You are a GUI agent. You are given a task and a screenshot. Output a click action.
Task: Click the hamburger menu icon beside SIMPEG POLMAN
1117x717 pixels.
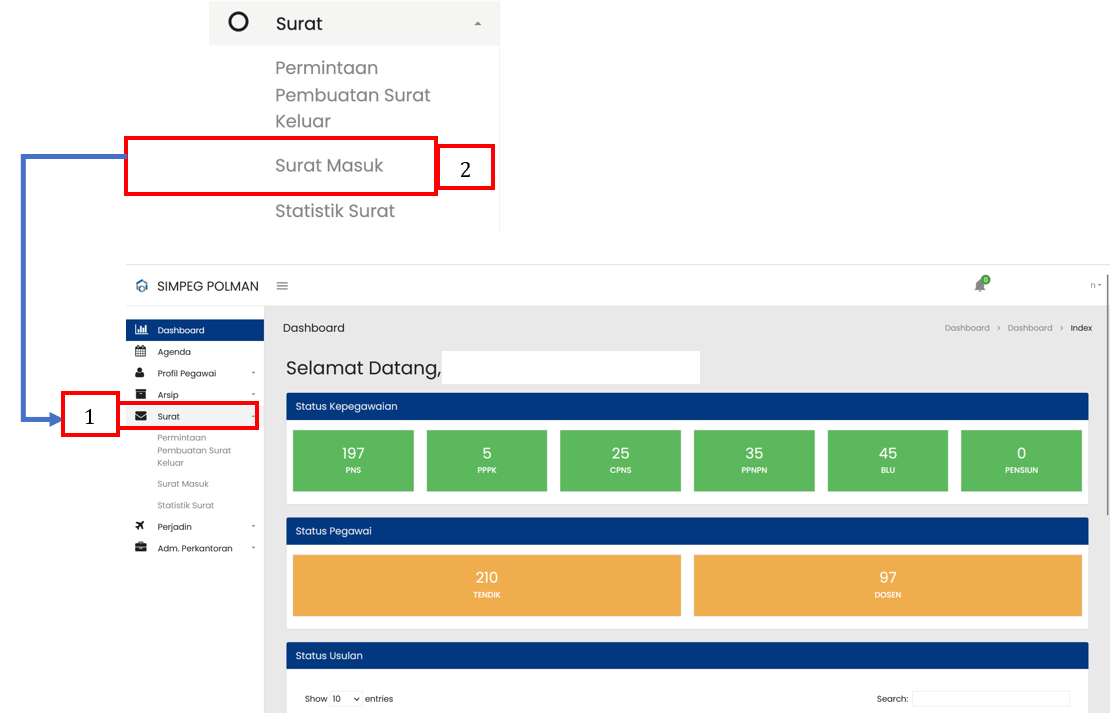pyautogui.click(x=282, y=286)
